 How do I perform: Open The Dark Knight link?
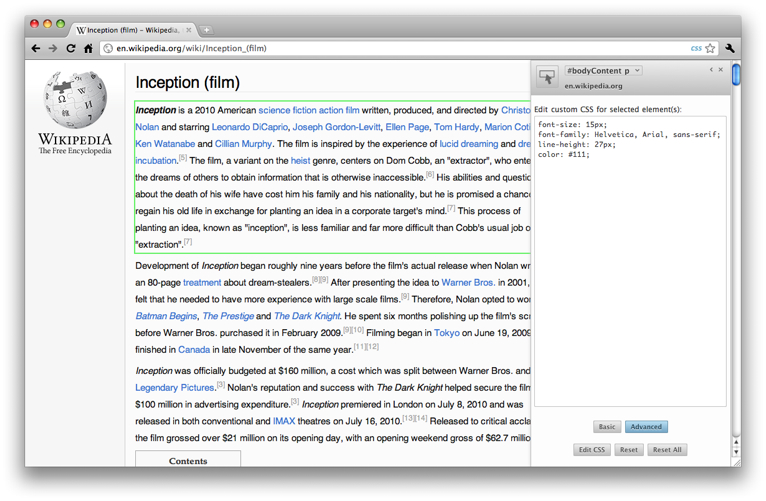[x=307, y=316]
